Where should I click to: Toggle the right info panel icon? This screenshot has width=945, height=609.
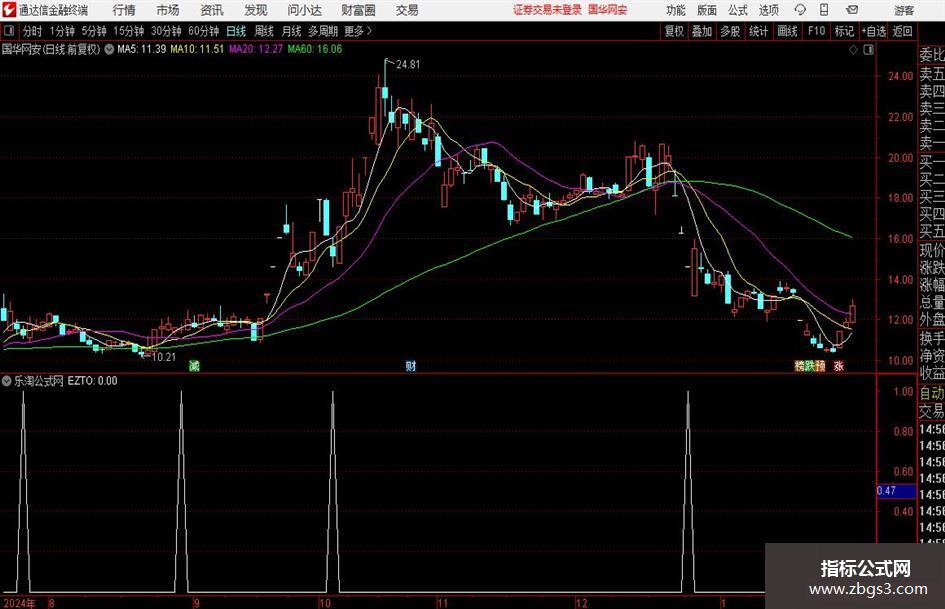click(868, 49)
